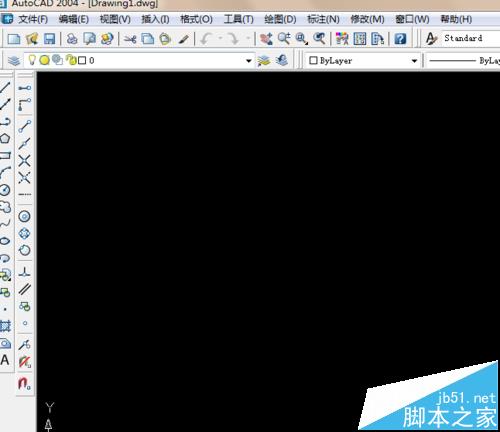This screenshot has width=500, height=432.
Task: Click the Snap From icon
Action: coord(25,105)
